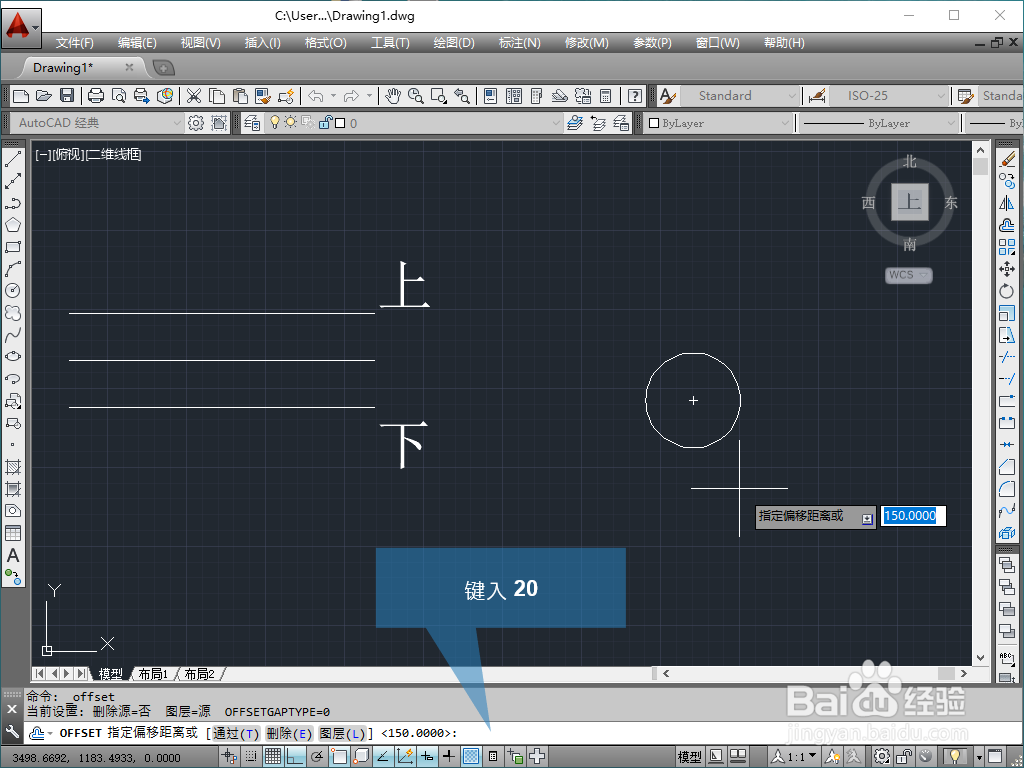The image size is (1024, 768).
Task: Select the Circle drawing tool
Action: (x=13, y=288)
